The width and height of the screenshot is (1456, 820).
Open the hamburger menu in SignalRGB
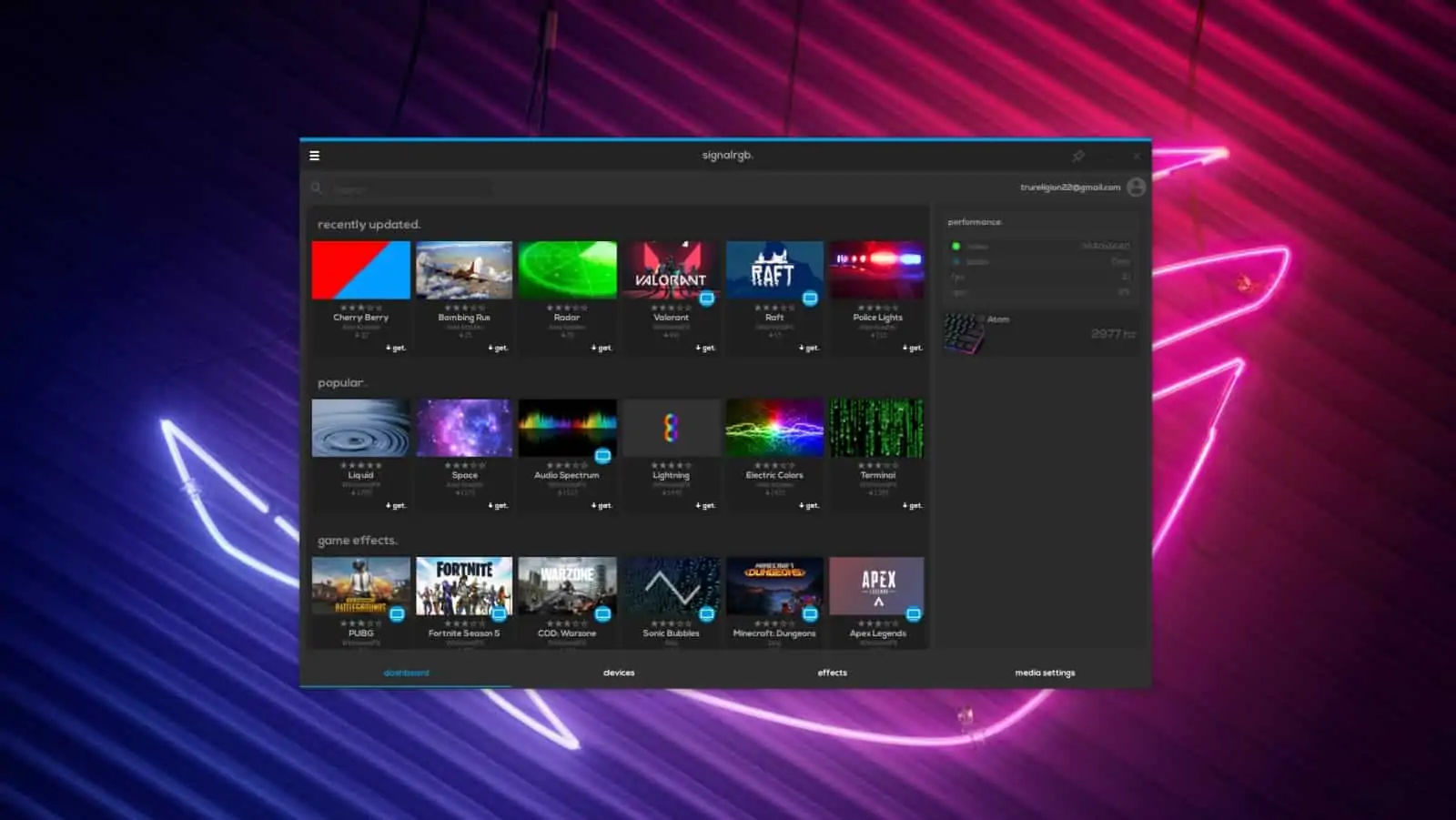point(315,156)
